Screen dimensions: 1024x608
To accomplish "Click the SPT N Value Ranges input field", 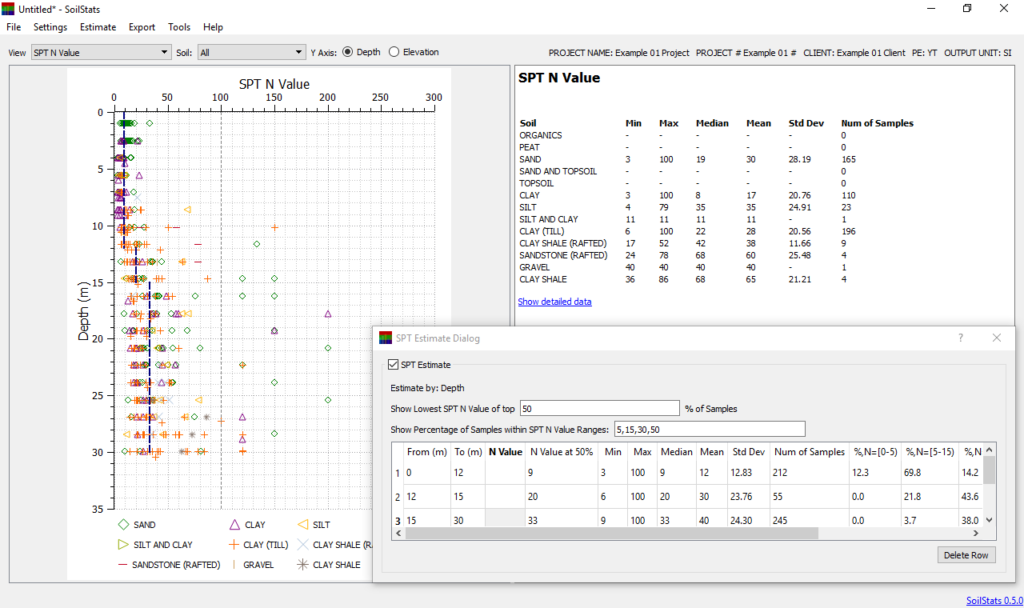I will click(709, 429).
